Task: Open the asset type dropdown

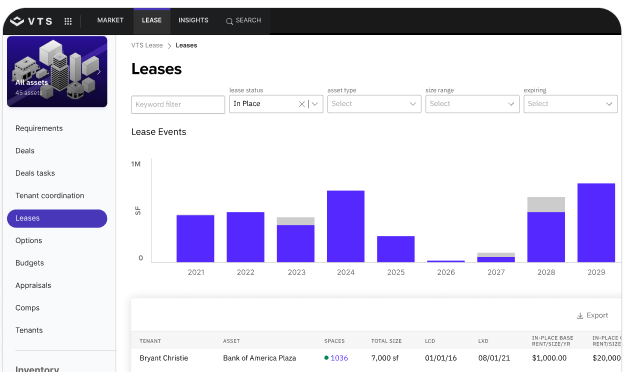Action: [374, 104]
